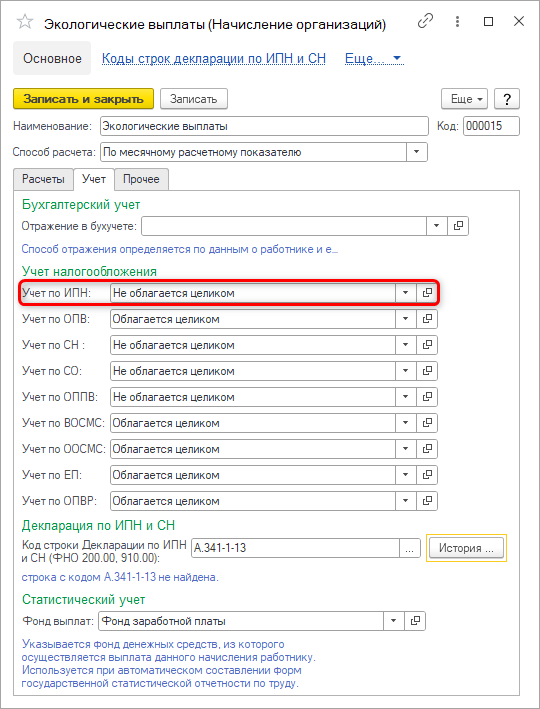This screenshot has height=709, width=540.
Task: Copy link to this form via chain icon
Action: [x=425, y=21]
